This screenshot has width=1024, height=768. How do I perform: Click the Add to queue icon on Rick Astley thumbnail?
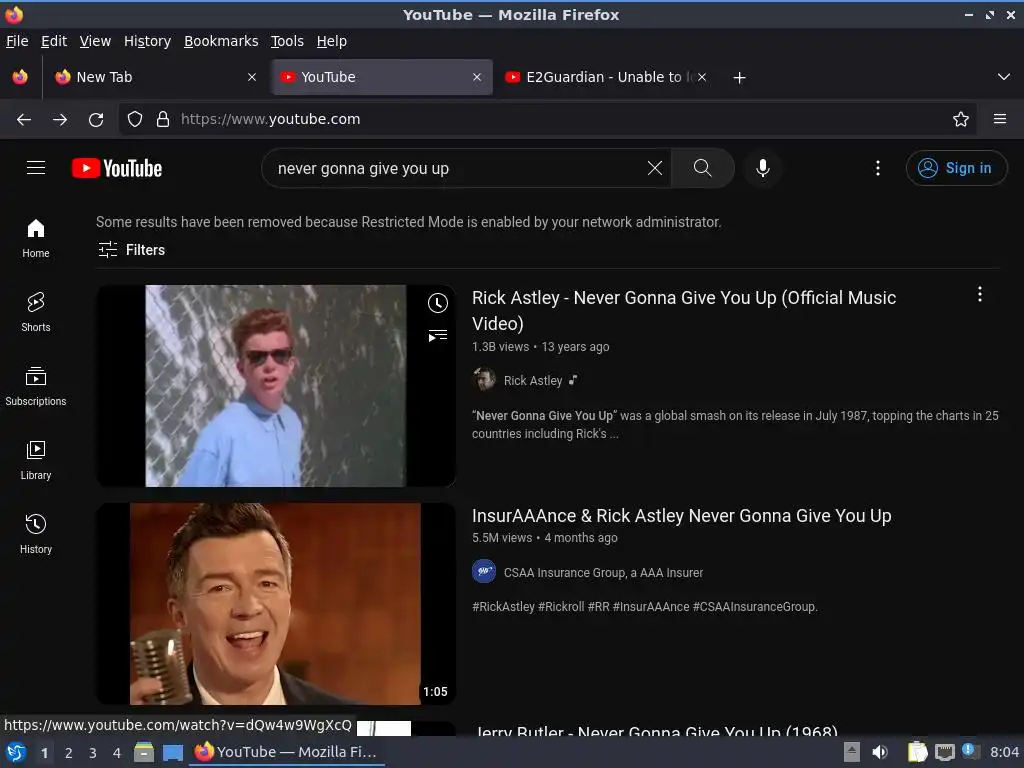click(x=438, y=336)
